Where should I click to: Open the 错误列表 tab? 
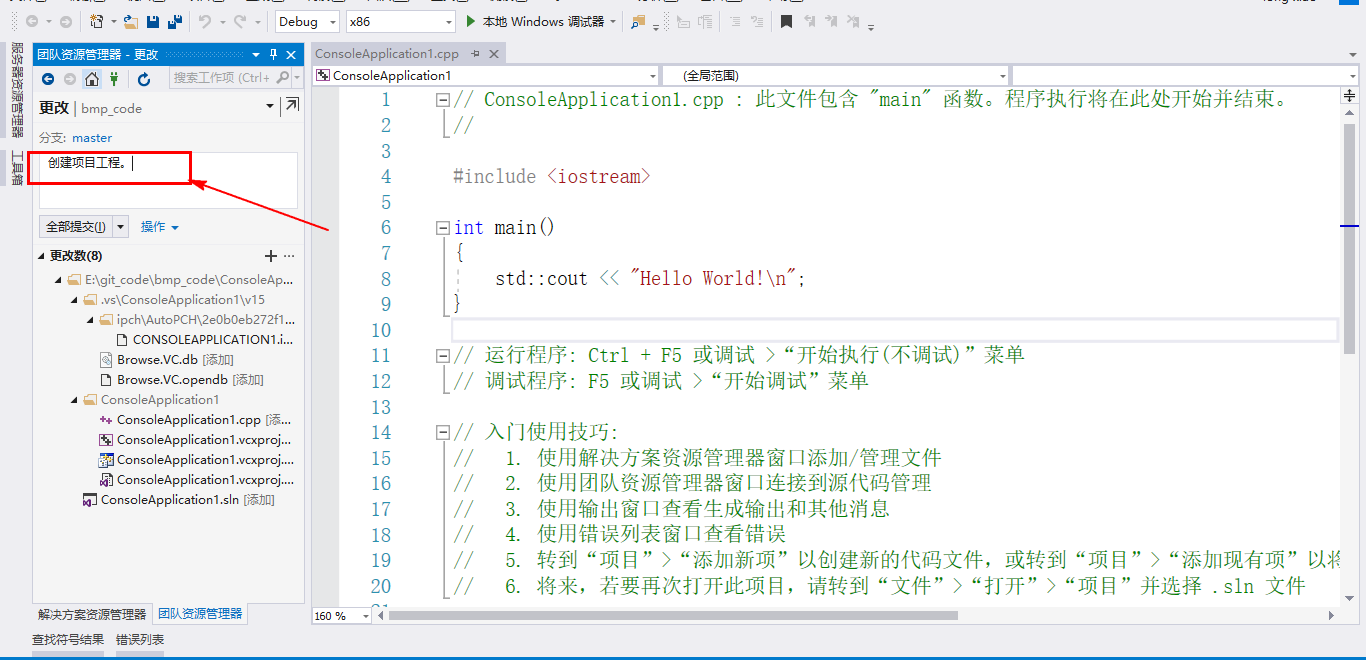click(140, 640)
